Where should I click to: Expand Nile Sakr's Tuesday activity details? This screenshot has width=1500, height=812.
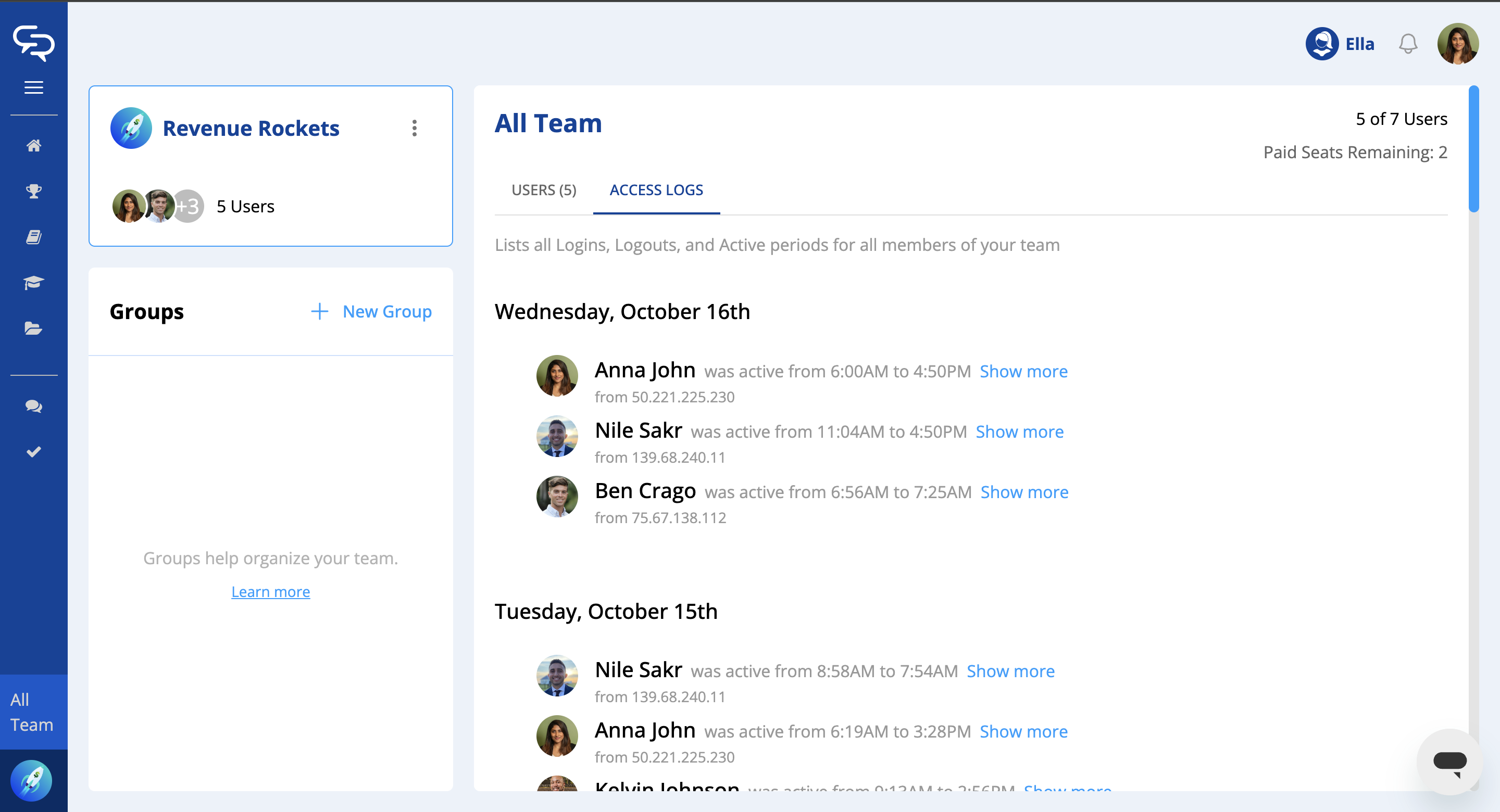coord(1010,671)
